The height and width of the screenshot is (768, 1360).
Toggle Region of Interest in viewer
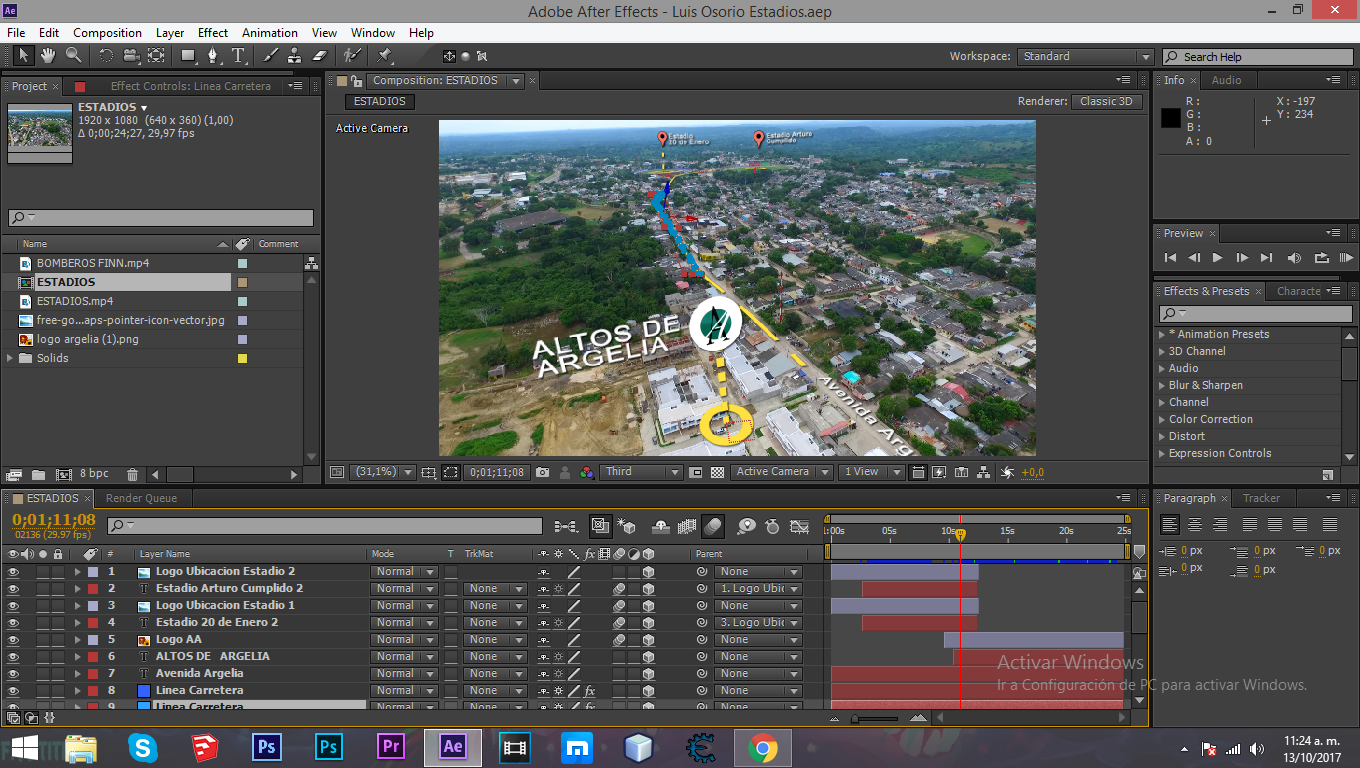(451, 472)
